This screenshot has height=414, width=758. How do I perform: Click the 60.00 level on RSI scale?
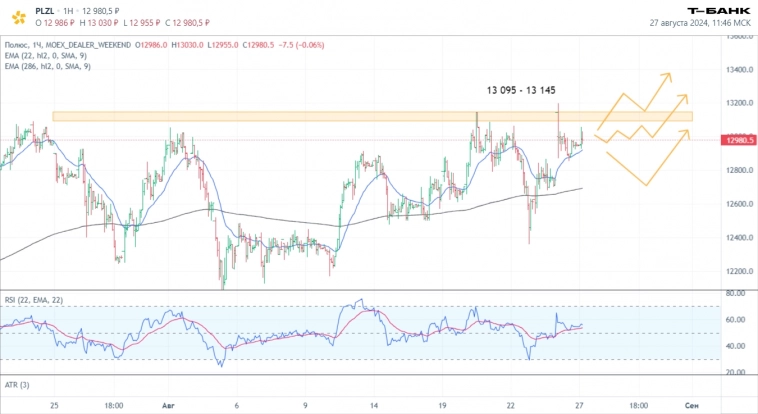(735, 320)
